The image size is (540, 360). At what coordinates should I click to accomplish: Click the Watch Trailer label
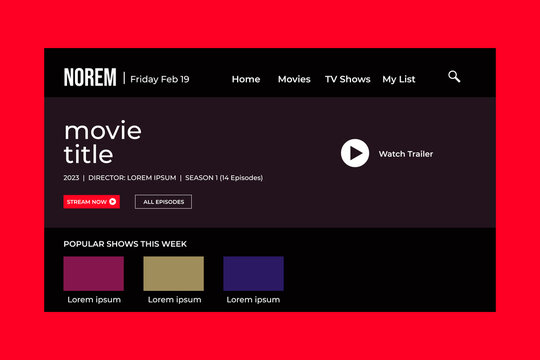406,154
